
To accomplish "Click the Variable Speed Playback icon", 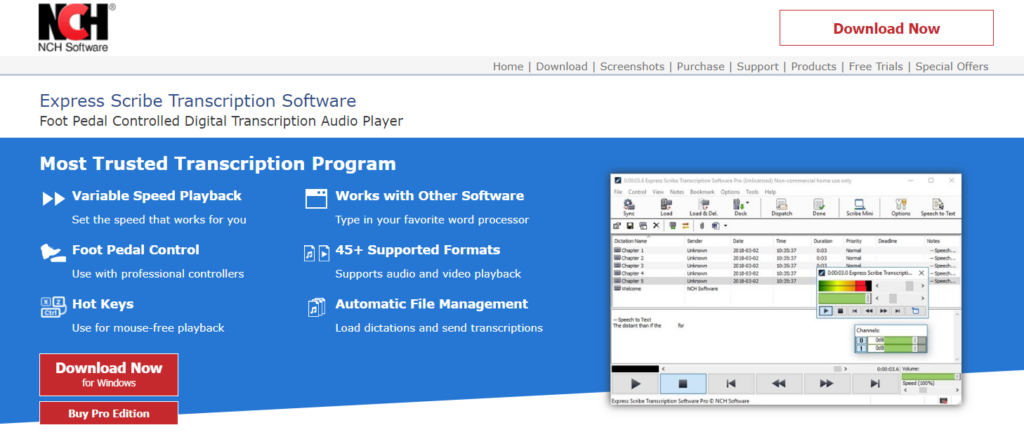I will [x=53, y=197].
